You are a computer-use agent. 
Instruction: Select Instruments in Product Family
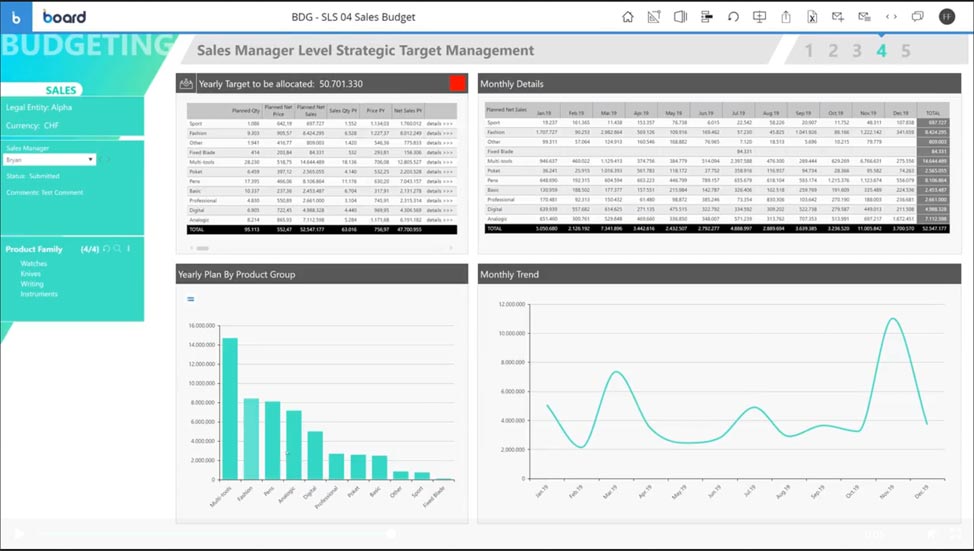tap(39, 294)
